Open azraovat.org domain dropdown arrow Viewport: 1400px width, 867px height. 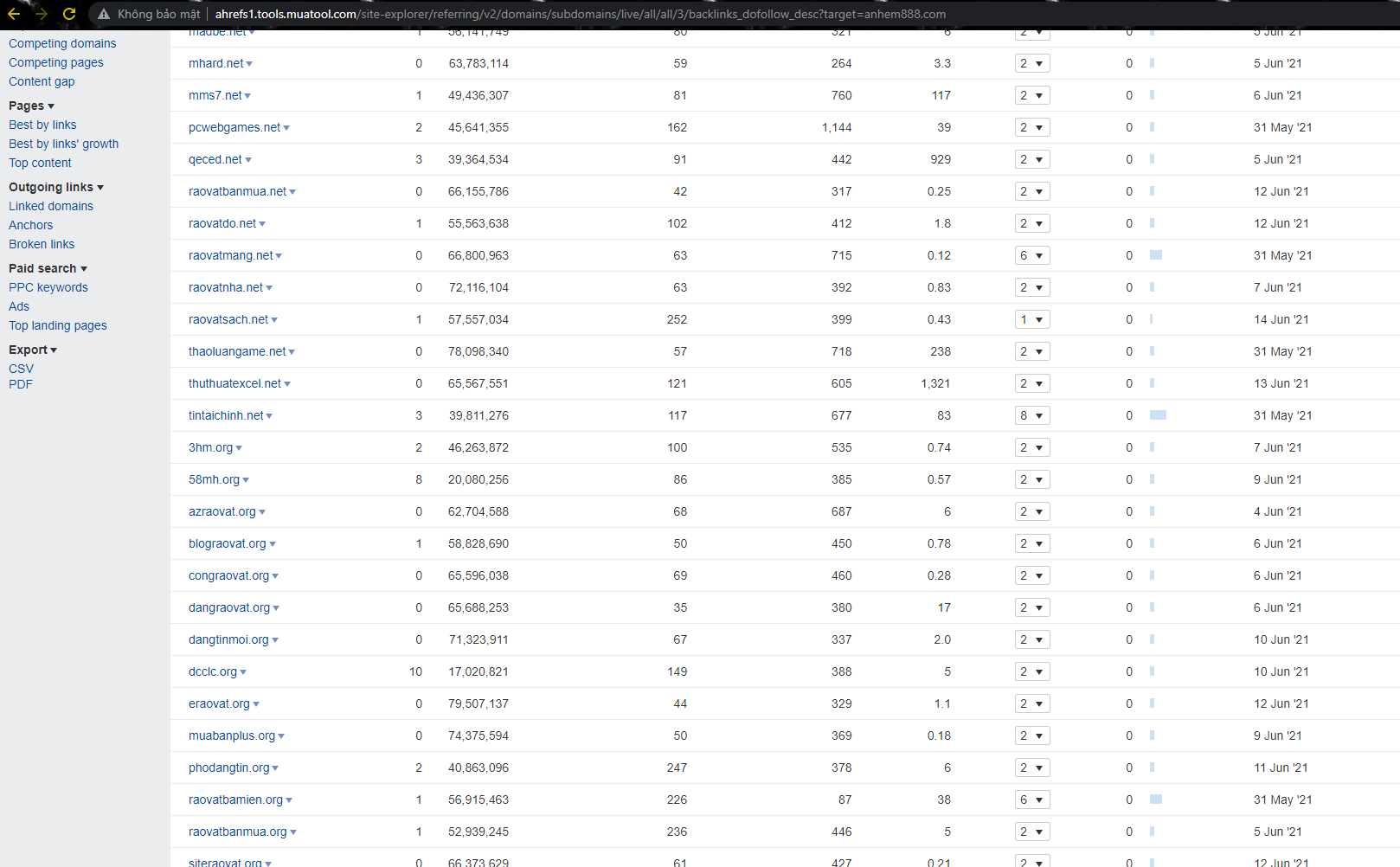(x=262, y=512)
